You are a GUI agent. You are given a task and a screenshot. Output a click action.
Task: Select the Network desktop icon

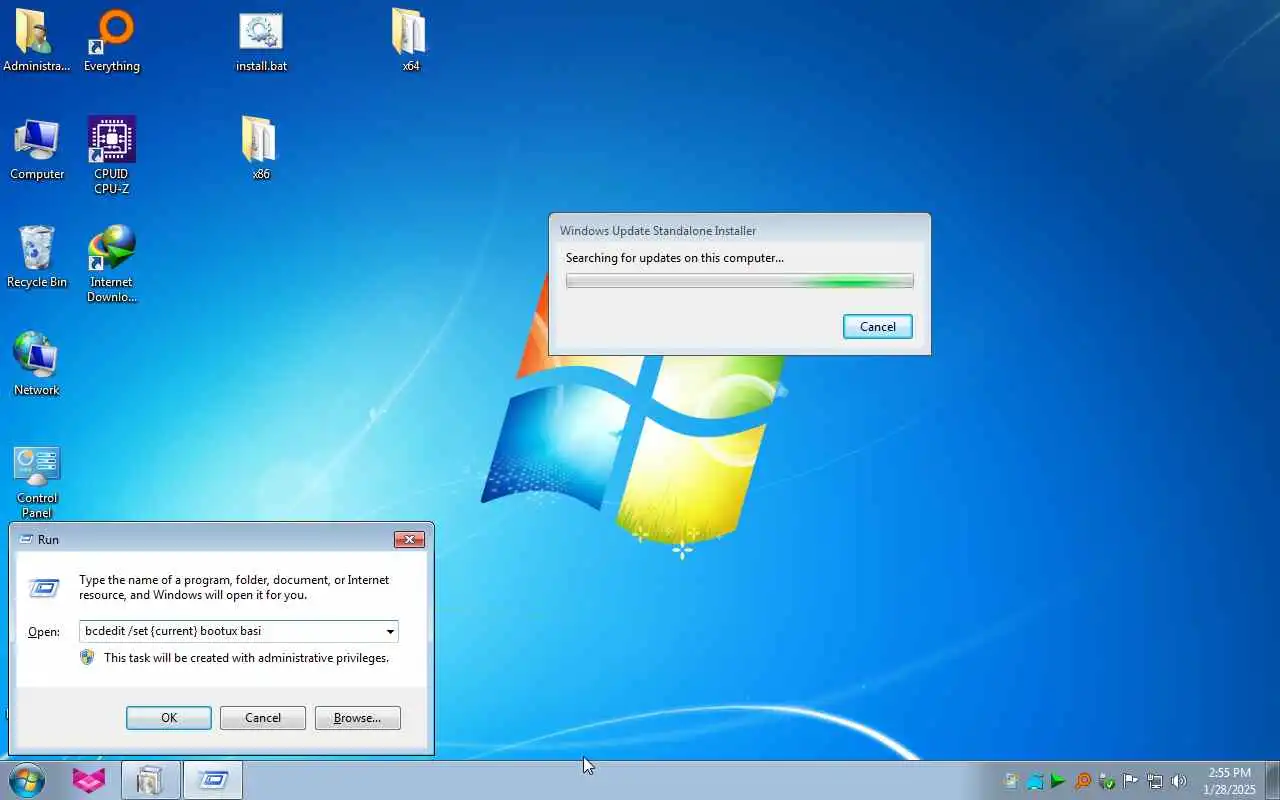coord(37,364)
